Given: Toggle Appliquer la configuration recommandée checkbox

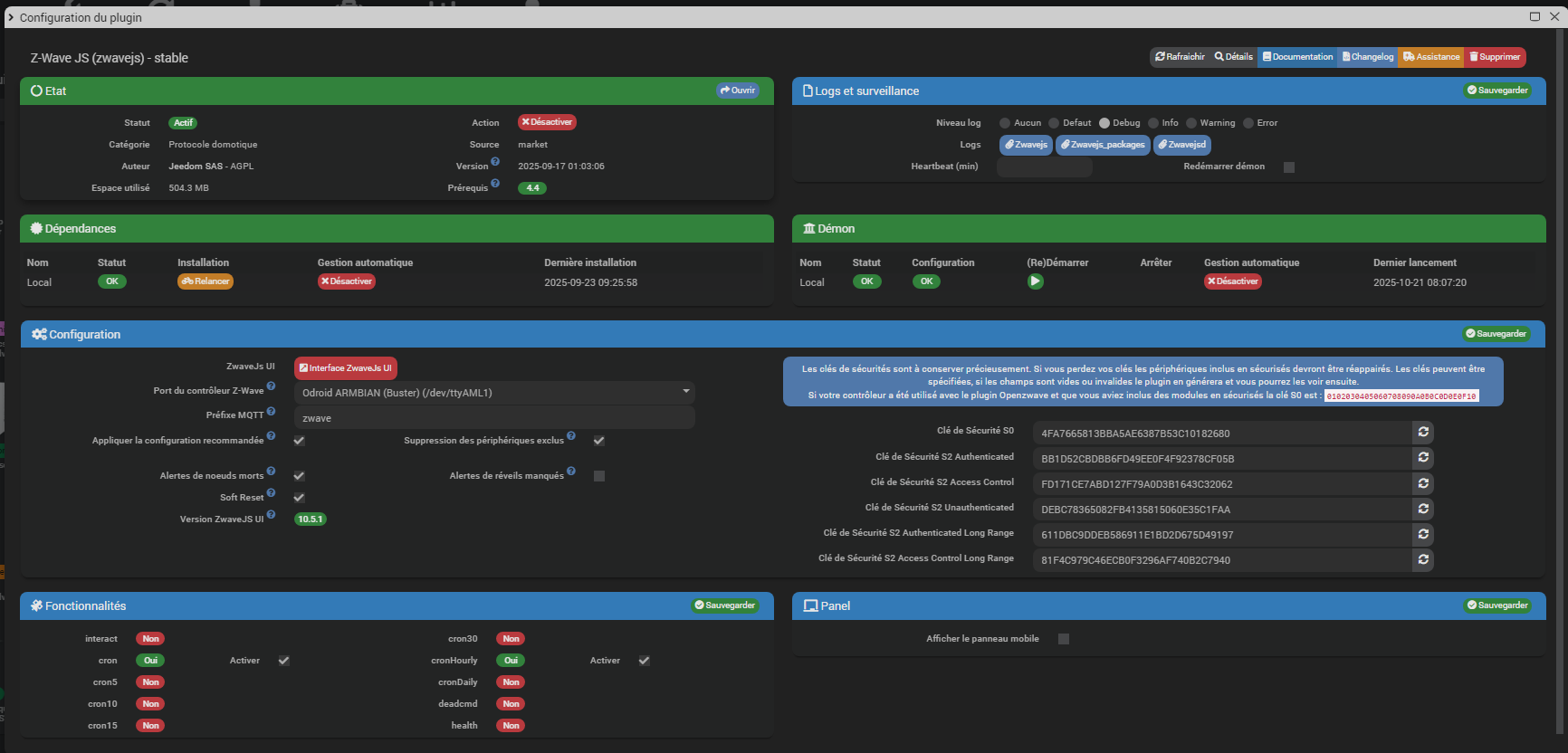Looking at the screenshot, I should (299, 441).
